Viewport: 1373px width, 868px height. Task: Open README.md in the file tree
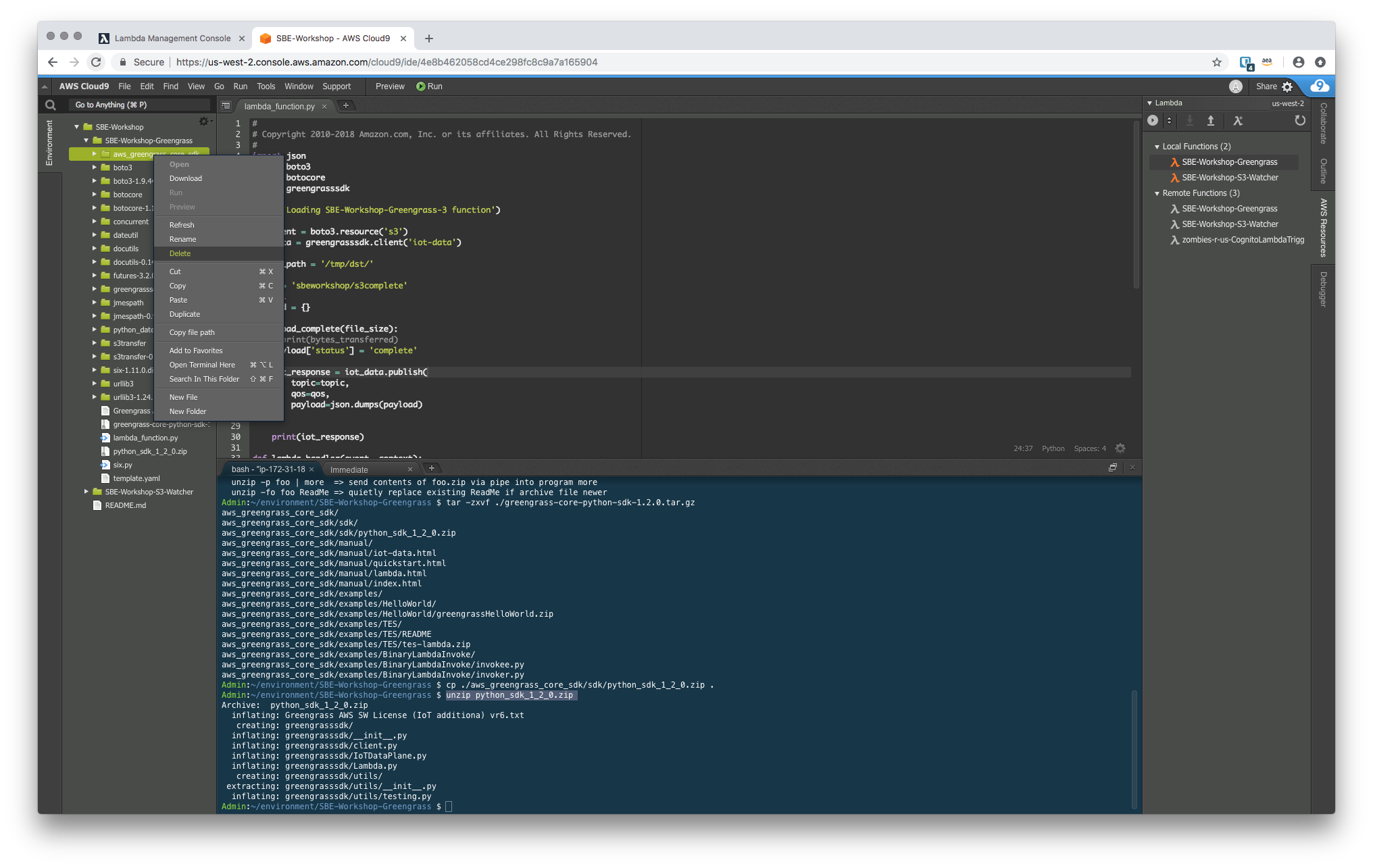124,505
